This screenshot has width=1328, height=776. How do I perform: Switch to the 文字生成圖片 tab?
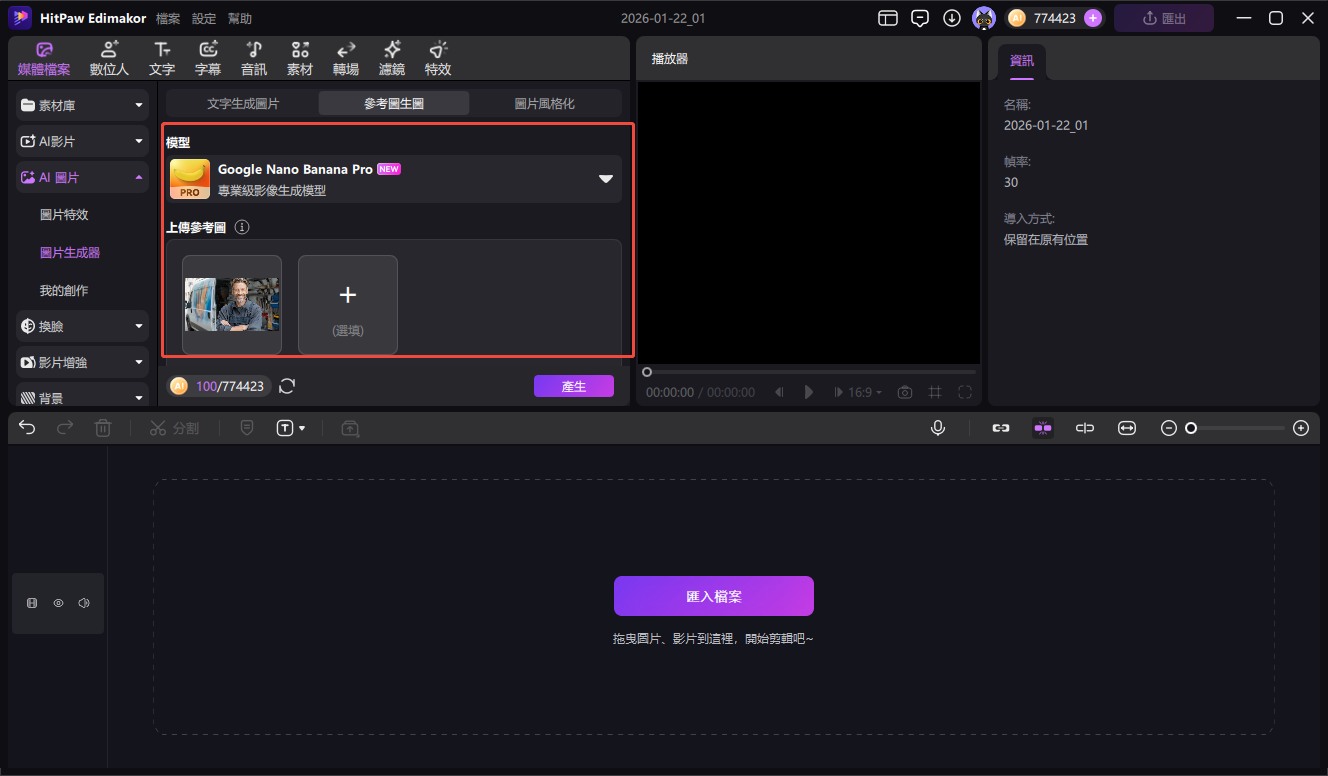[243, 103]
